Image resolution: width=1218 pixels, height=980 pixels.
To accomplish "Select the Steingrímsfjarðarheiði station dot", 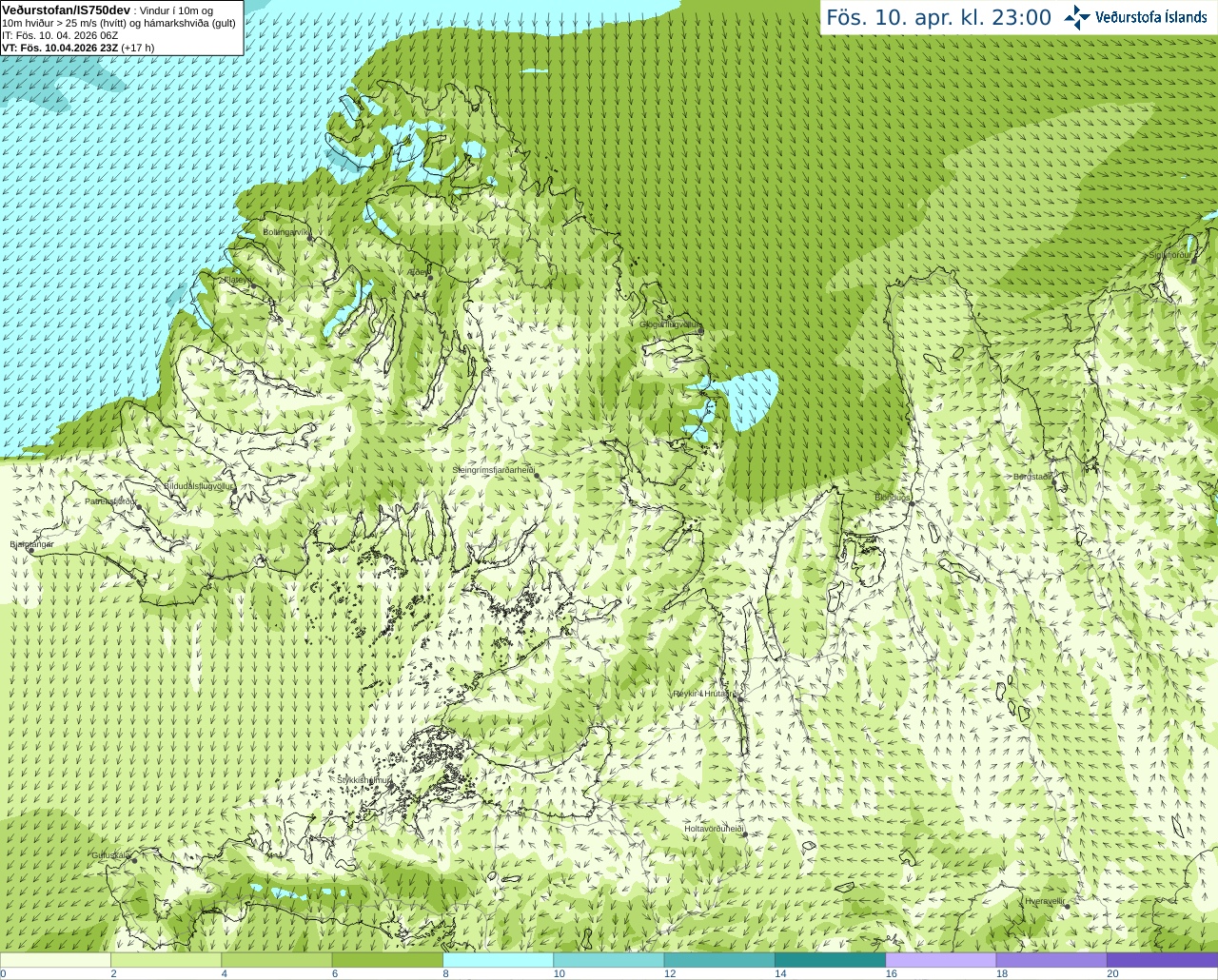I will pyautogui.click(x=537, y=475).
